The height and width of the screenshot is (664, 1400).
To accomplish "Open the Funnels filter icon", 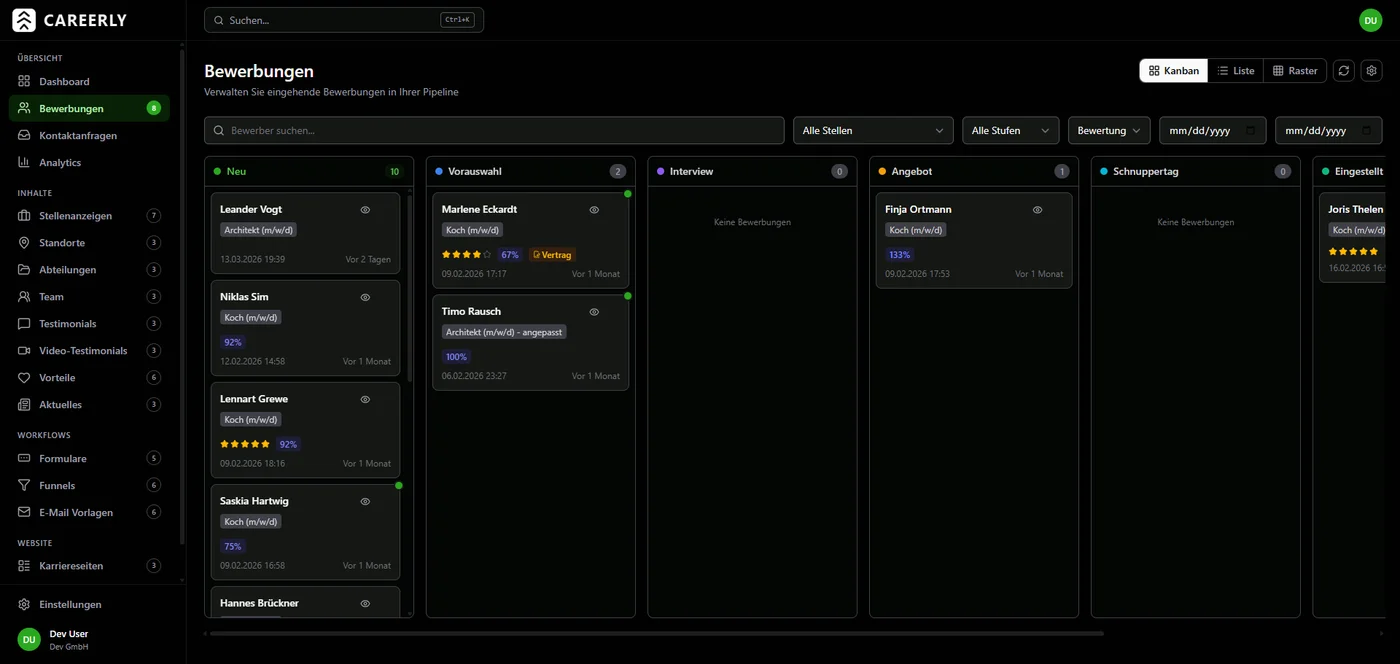I will (24, 485).
